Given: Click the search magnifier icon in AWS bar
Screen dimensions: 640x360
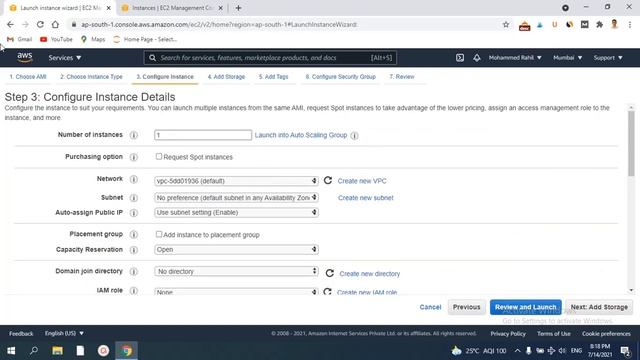Looking at the screenshot, I should 152,58.
